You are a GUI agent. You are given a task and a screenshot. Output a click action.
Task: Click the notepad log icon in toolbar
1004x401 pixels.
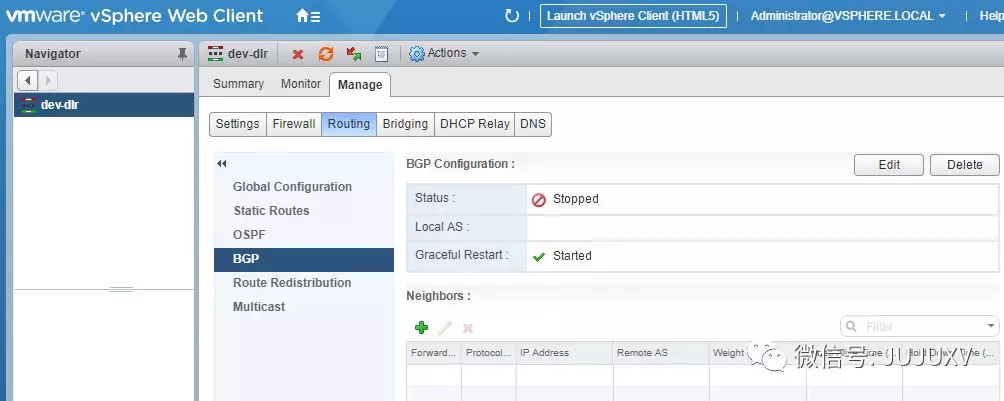382,54
